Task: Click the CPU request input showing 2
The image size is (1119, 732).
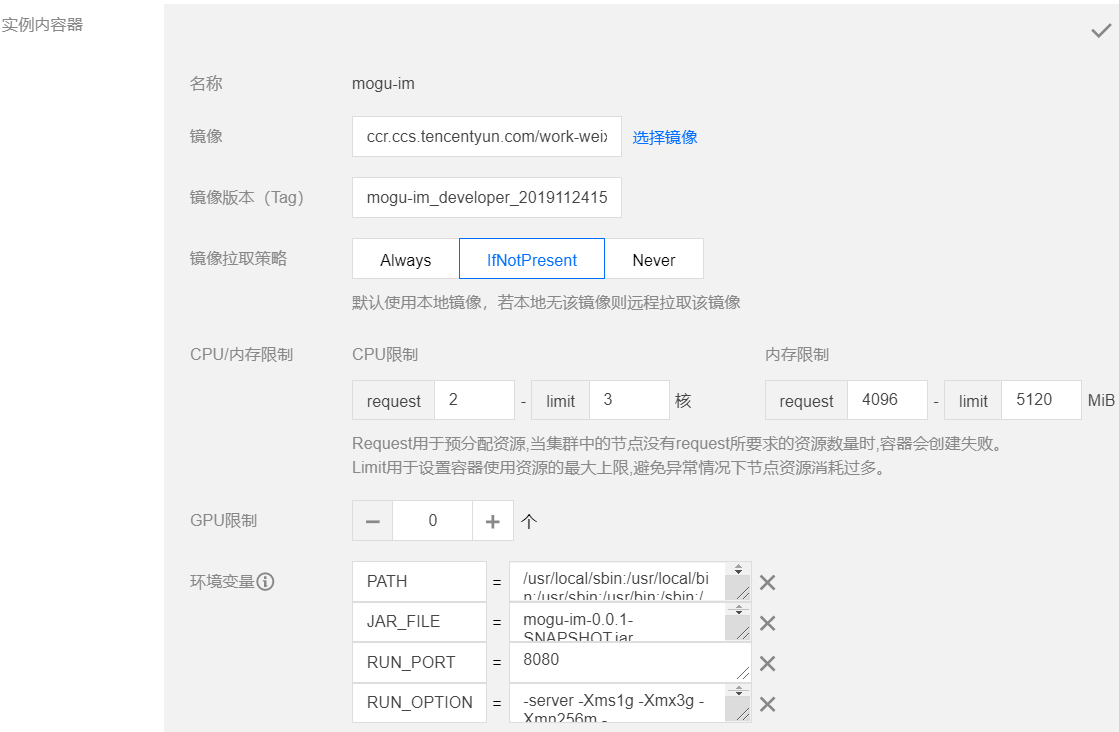Action: [x=474, y=399]
